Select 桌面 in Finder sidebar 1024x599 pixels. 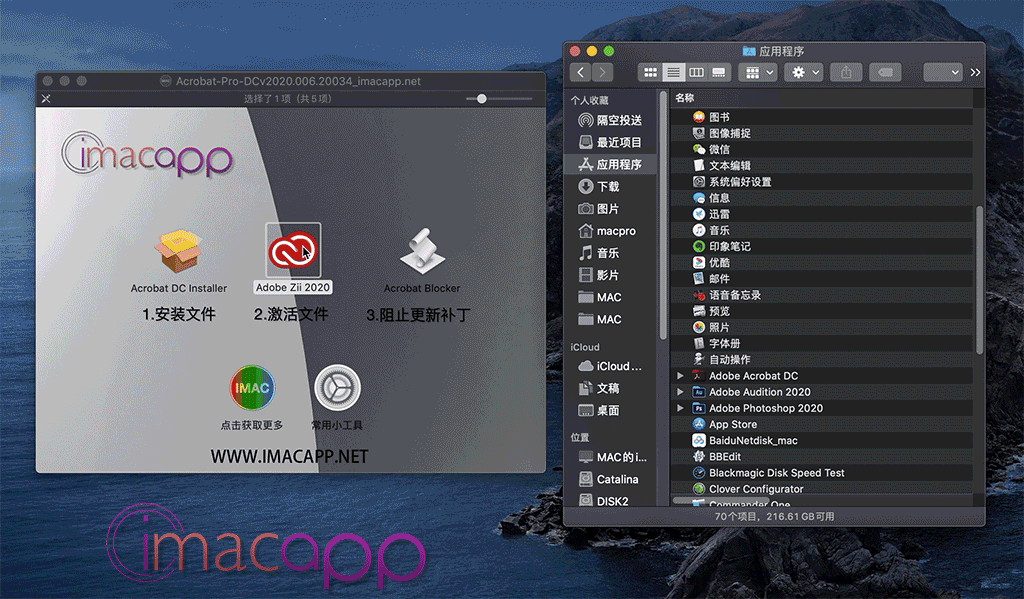[x=611, y=411]
